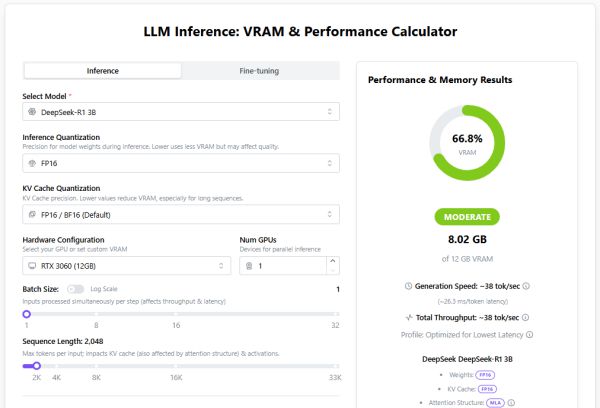600x408 pixels.
Task: Toggle the Log Scale switch
Action: (76, 289)
